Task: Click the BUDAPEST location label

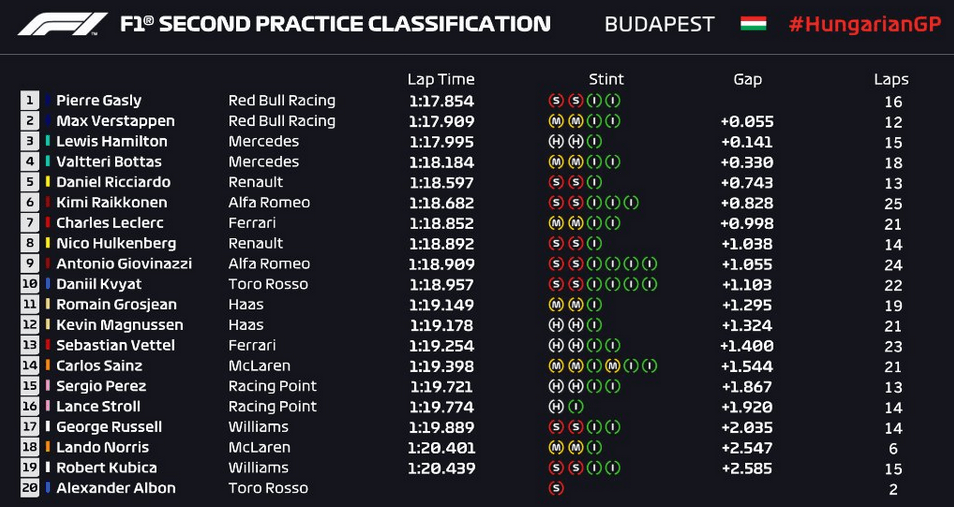Action: coord(660,24)
